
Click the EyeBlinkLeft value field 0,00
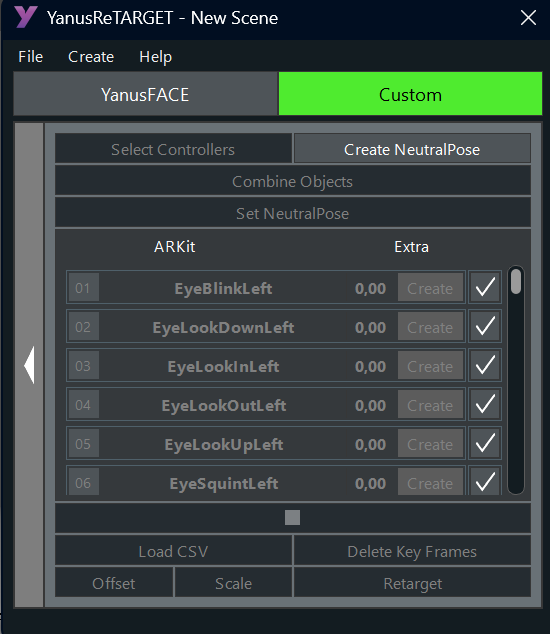[x=370, y=288]
